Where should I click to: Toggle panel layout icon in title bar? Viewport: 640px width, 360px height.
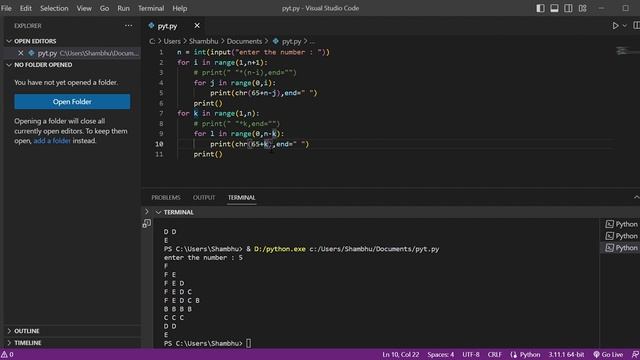tap(554, 8)
